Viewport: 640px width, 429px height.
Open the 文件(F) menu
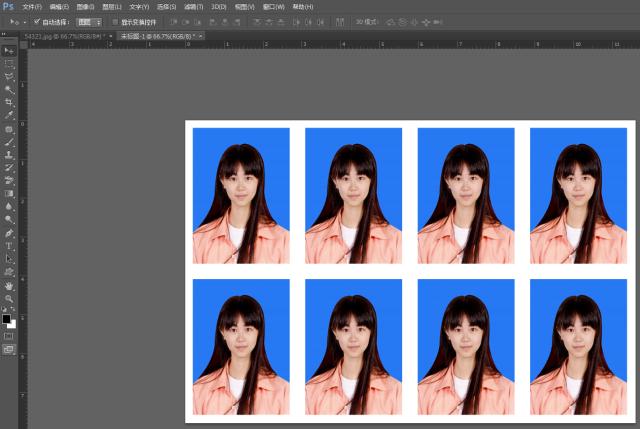click(33, 6)
